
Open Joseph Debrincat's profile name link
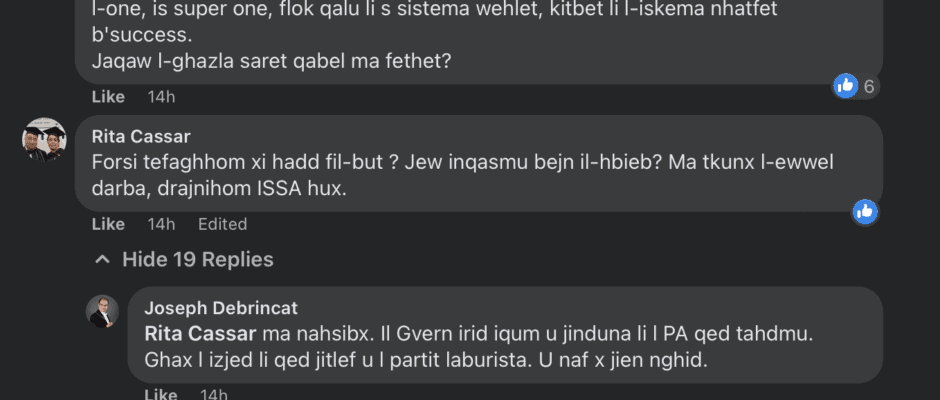point(221,308)
